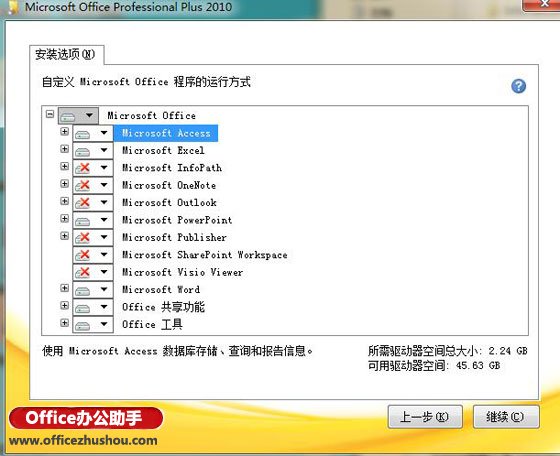This screenshot has height=456, width=560.
Task: Select the Office 工具 tree item
Action: click(x=152, y=324)
